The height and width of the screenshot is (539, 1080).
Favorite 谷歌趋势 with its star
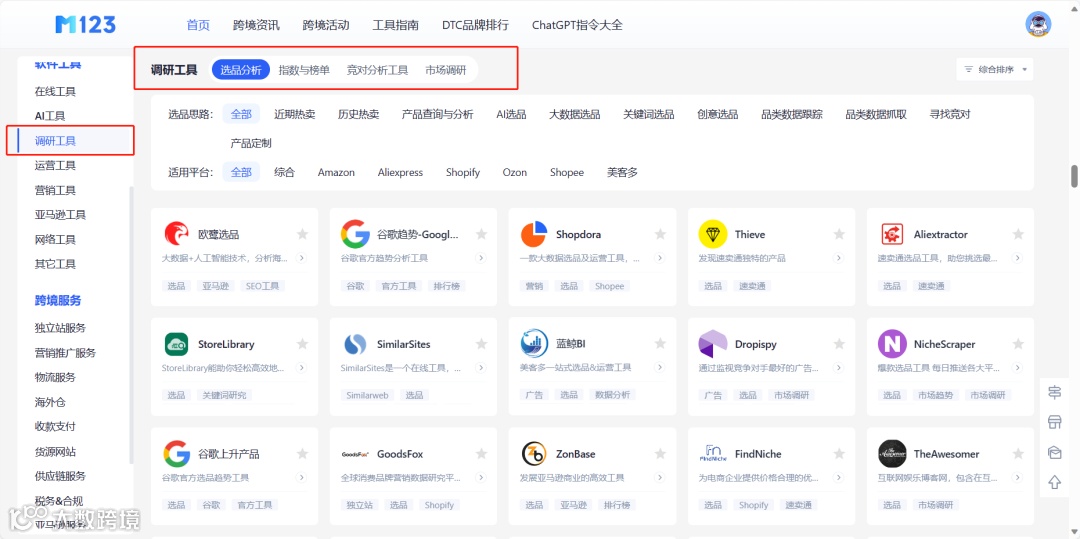coord(481,235)
